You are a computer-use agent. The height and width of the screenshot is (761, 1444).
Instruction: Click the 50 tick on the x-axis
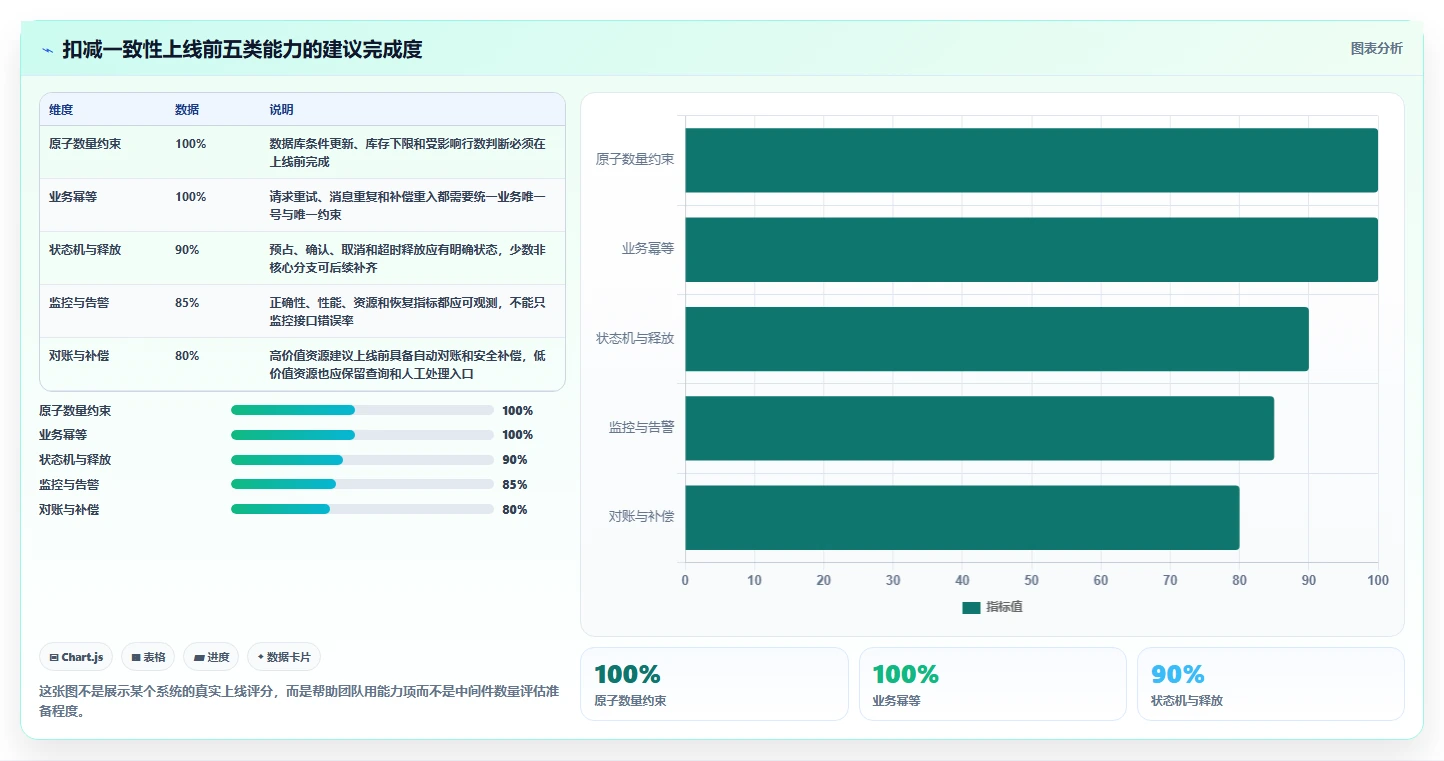(1031, 580)
